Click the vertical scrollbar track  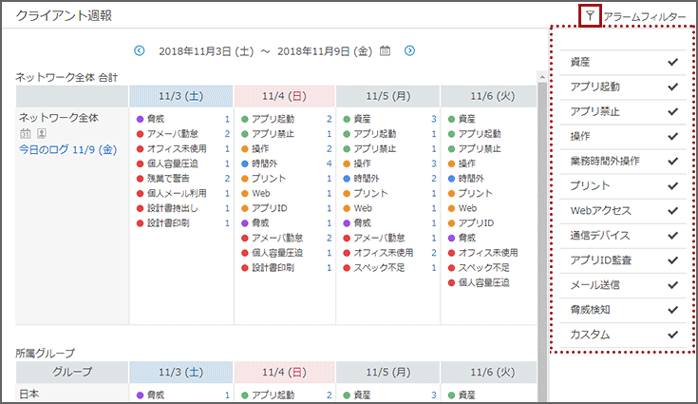[x=542, y=240]
